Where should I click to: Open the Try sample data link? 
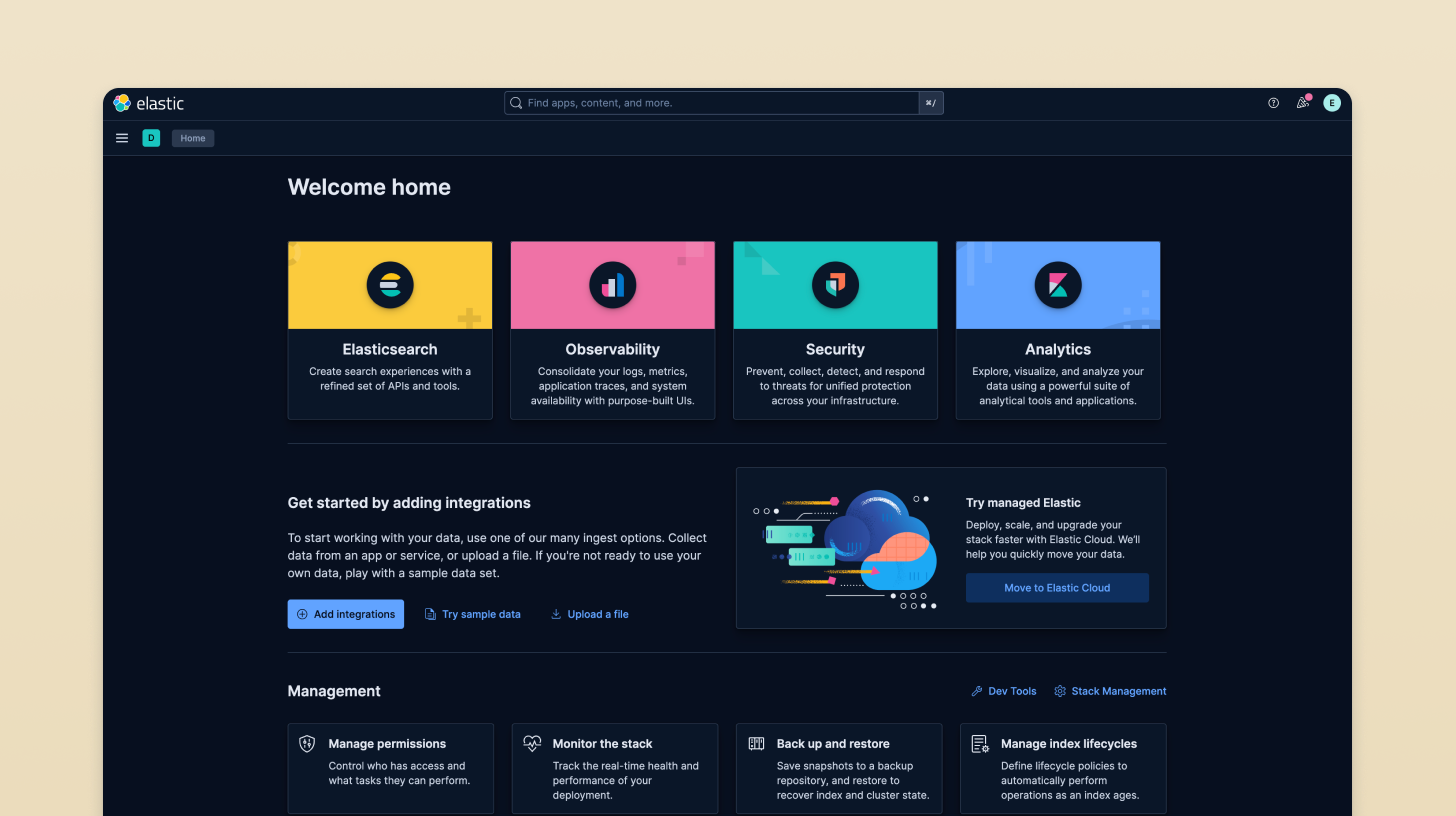pyautogui.click(x=473, y=614)
